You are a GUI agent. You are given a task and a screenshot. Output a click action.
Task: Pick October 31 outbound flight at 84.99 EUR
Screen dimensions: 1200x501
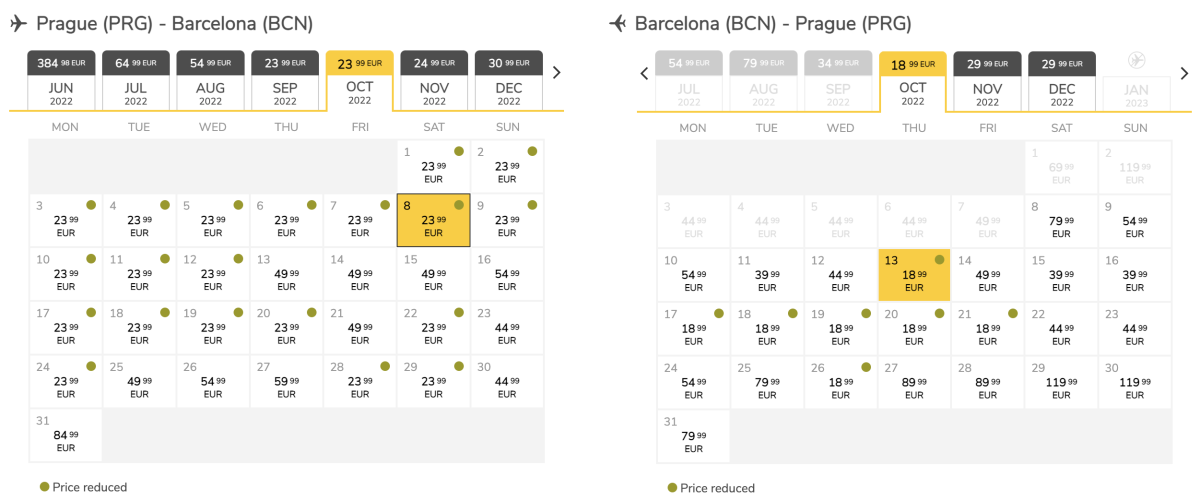(x=66, y=436)
